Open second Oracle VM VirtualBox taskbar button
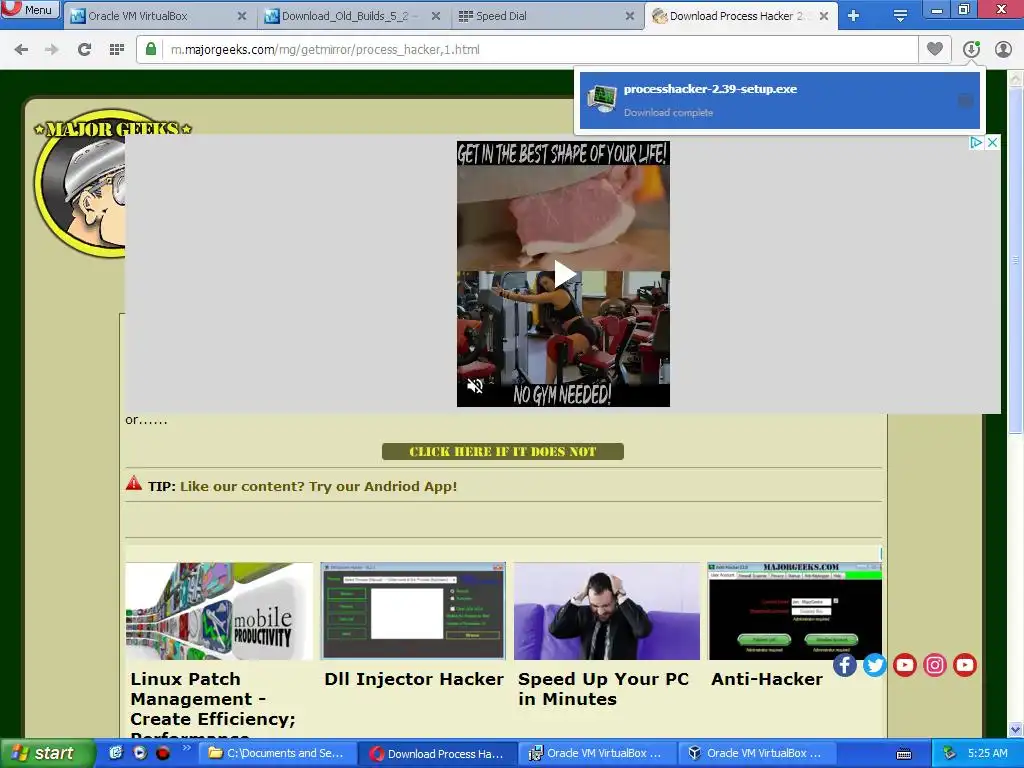The width and height of the screenshot is (1024, 768). click(x=758, y=753)
